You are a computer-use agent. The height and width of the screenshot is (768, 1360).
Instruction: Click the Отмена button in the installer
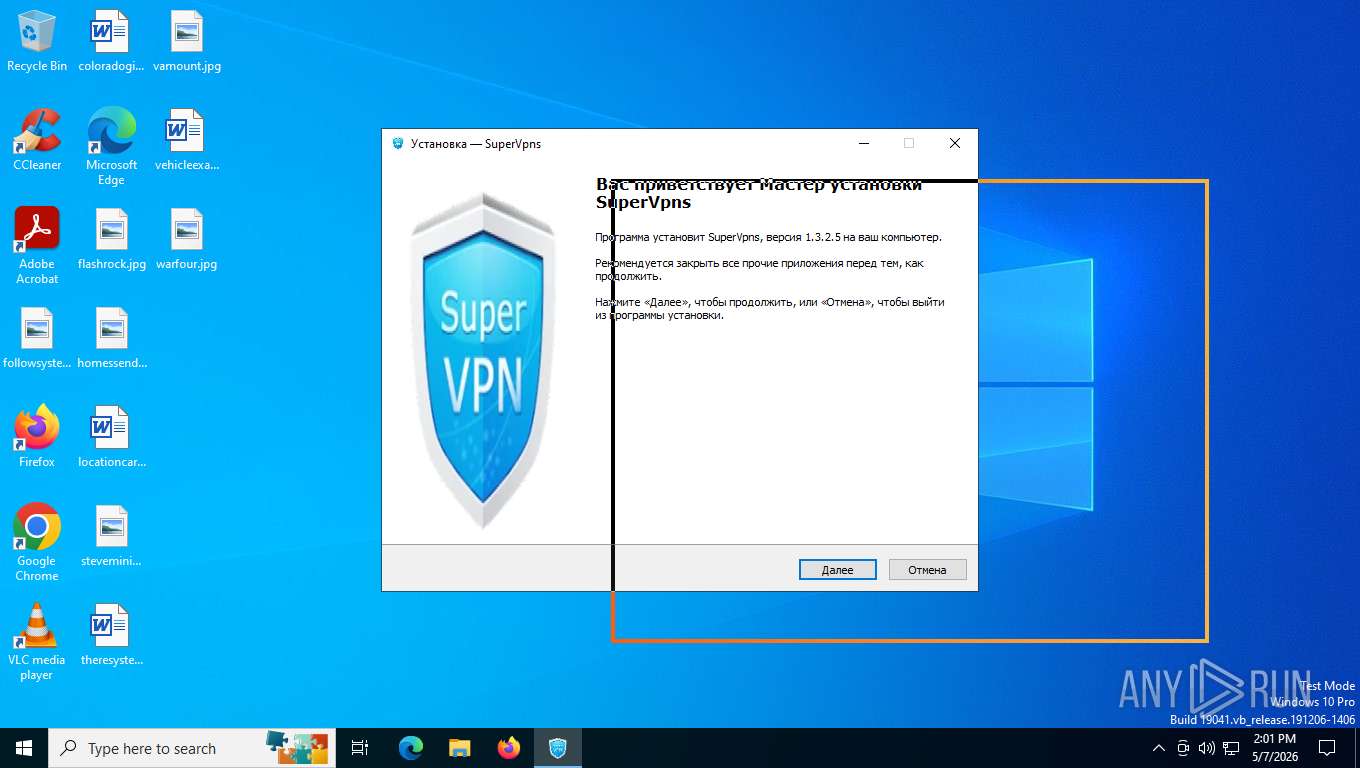click(x=927, y=569)
